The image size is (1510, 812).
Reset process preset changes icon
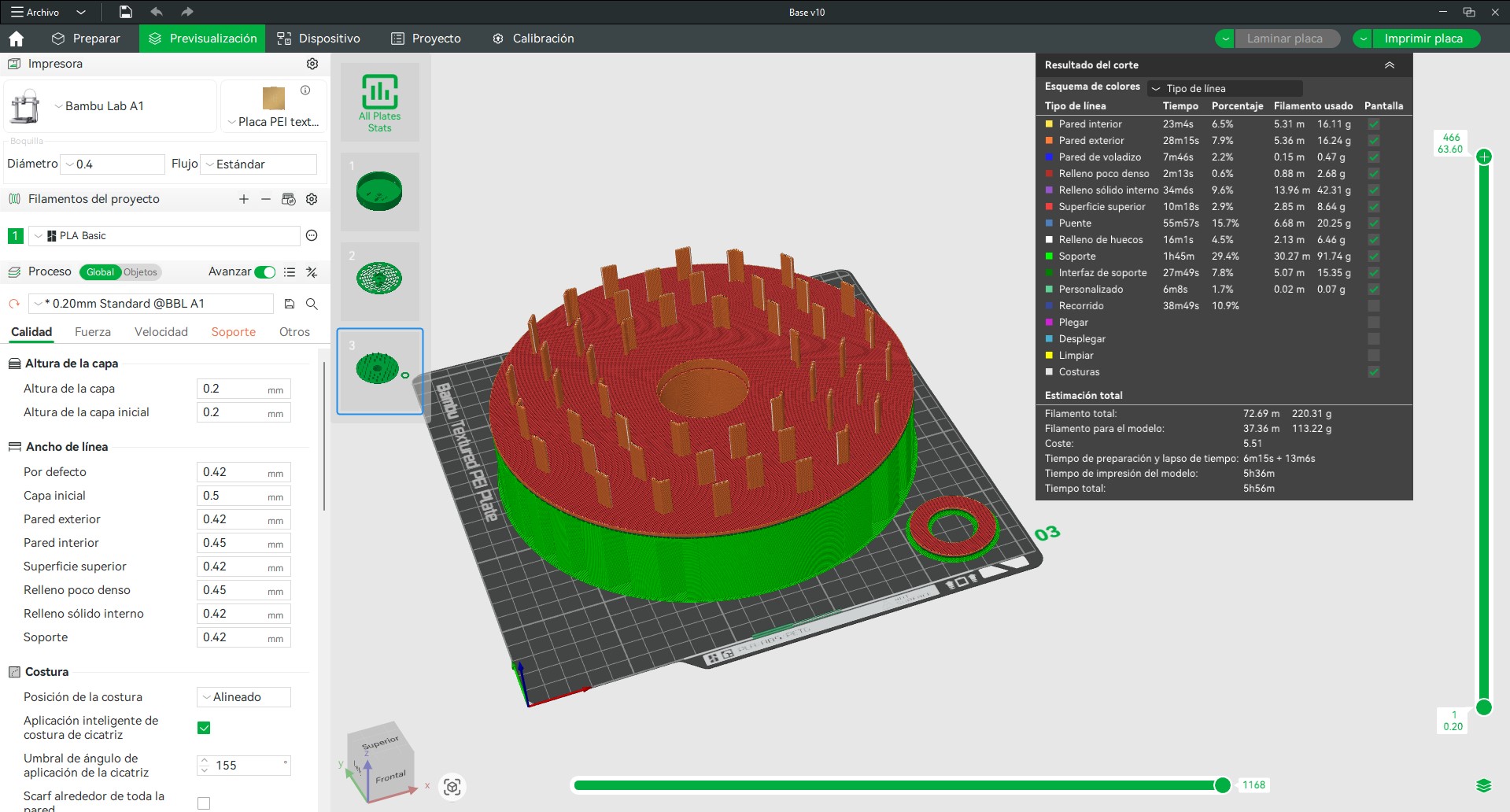tap(13, 304)
